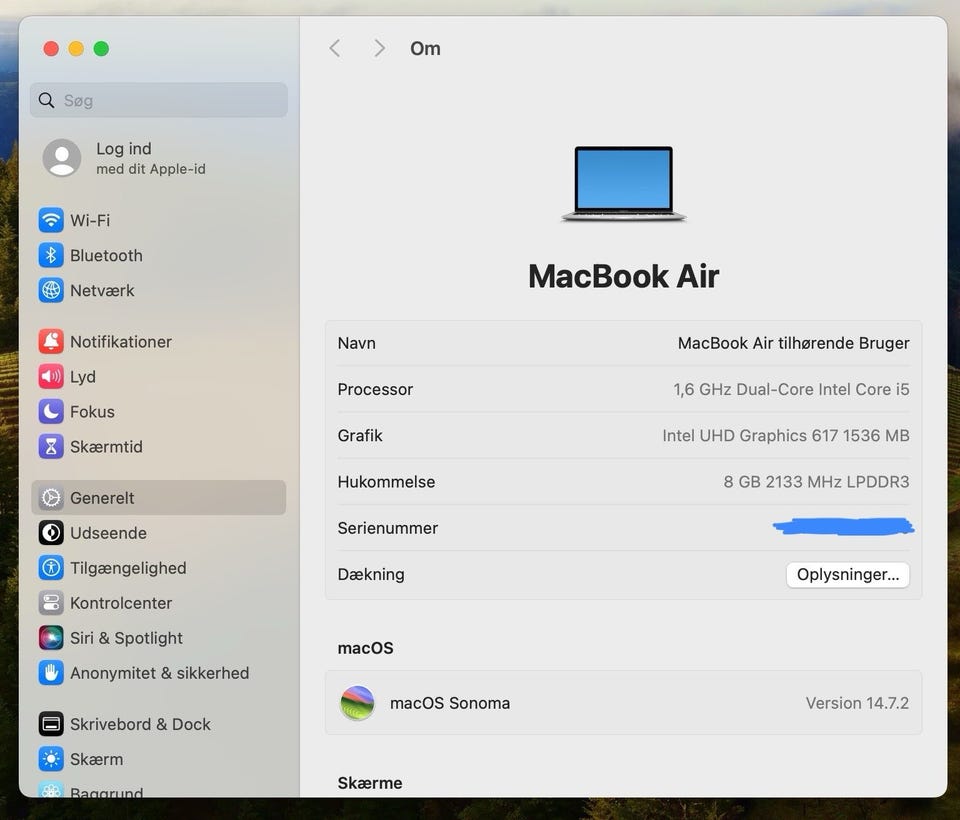Open the Siri & Spotlight label

pos(126,638)
